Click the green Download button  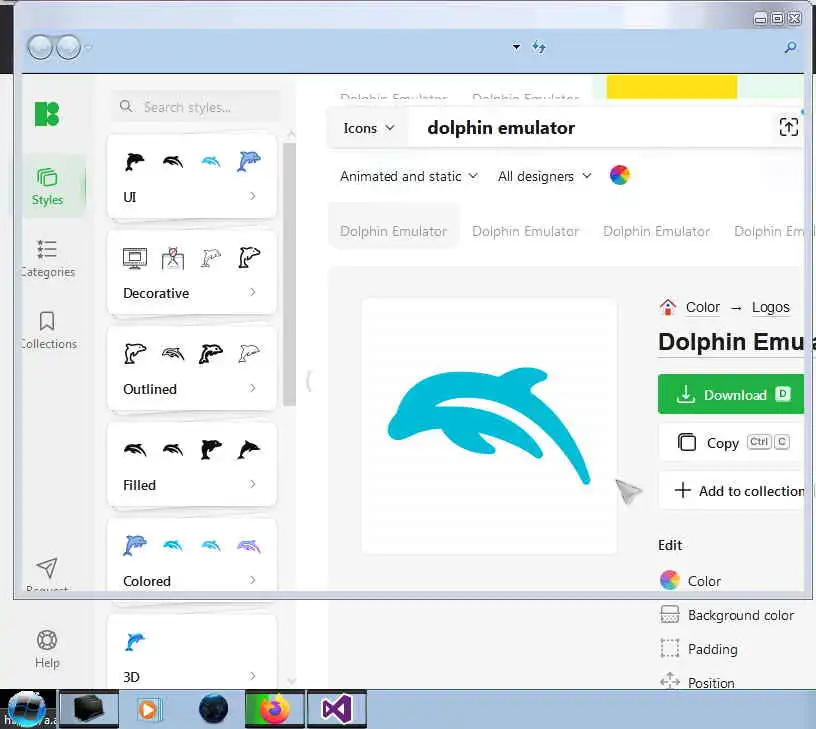point(731,394)
